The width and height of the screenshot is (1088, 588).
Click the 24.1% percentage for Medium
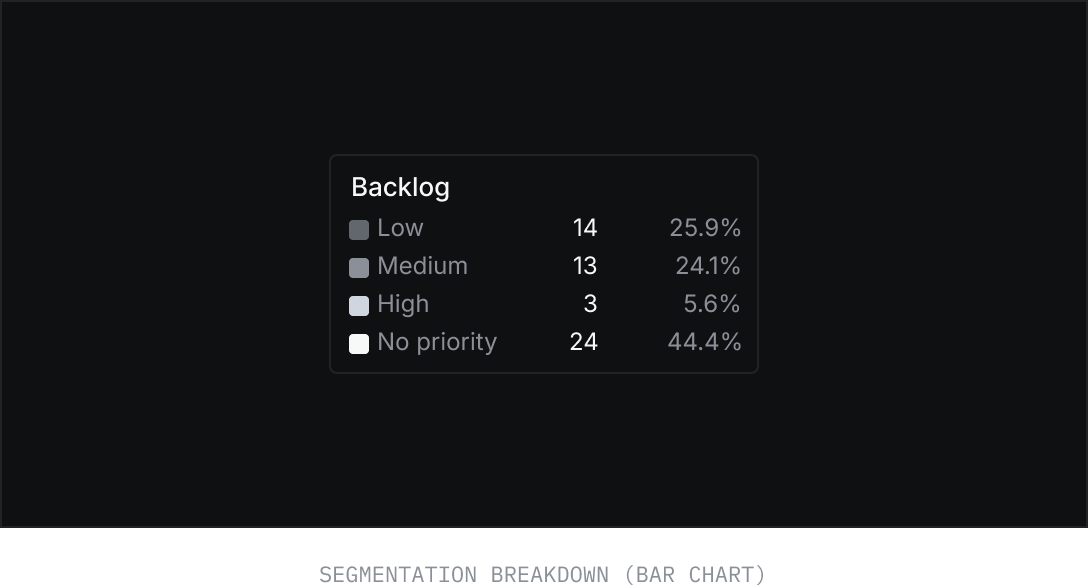[708, 266]
